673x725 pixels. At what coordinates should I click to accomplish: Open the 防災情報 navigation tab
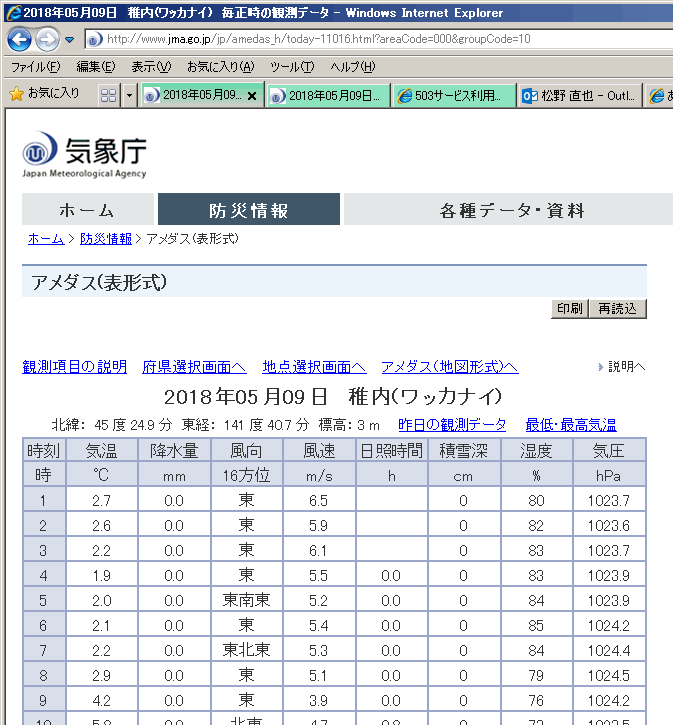(x=249, y=209)
